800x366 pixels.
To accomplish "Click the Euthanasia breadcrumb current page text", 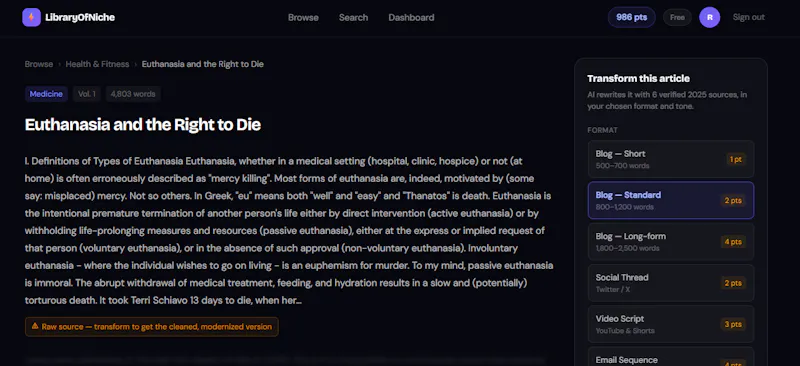I will click(203, 64).
